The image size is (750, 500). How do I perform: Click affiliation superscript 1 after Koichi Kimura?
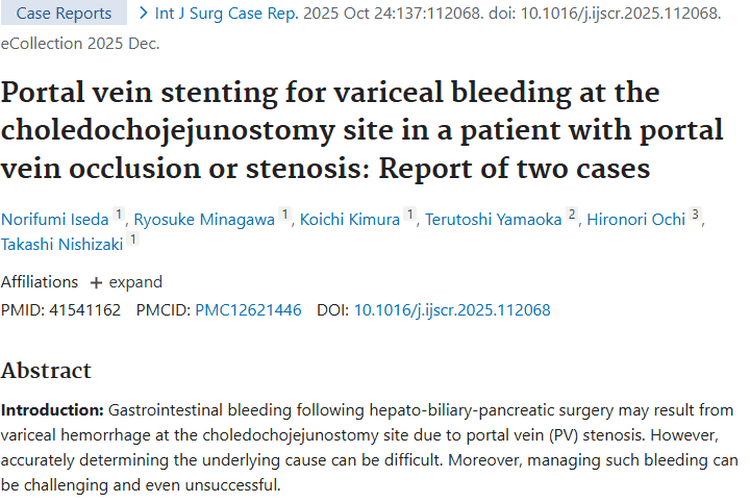[409, 215]
